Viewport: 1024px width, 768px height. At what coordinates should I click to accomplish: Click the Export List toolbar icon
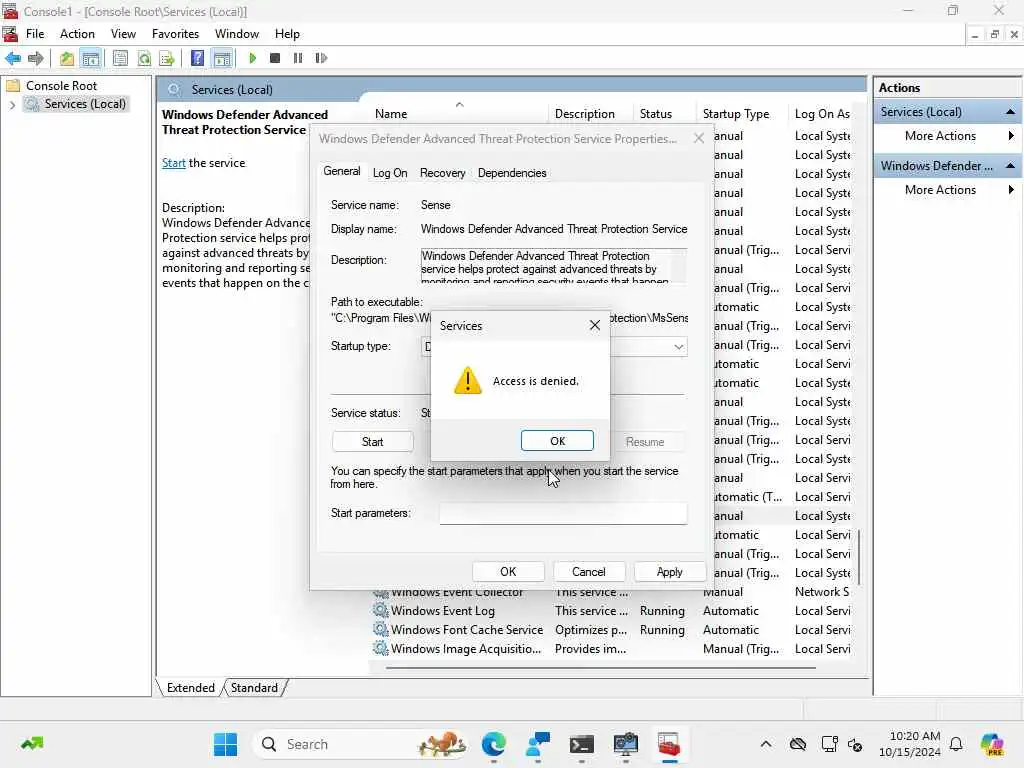[167, 58]
